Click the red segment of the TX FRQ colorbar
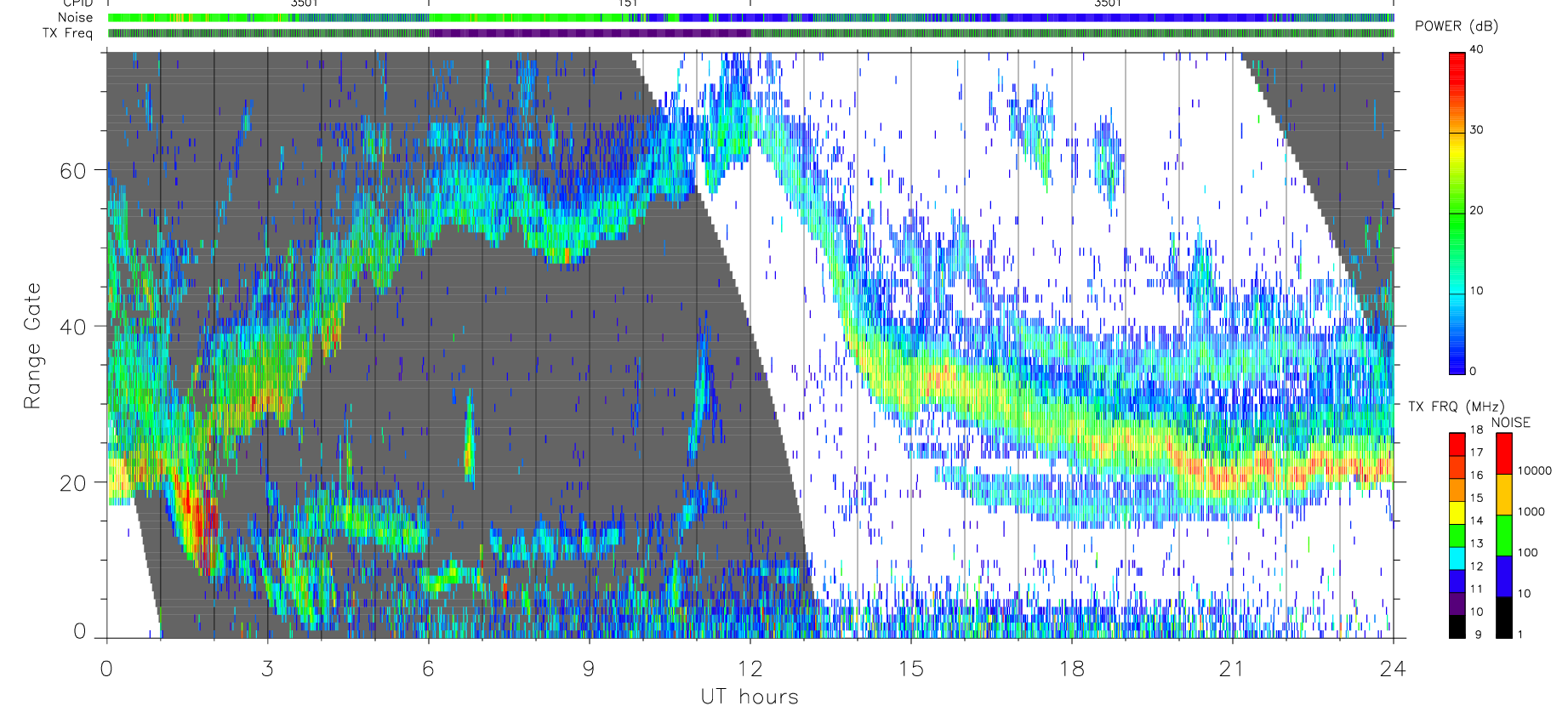Screen dimensions: 1568x723 [x=1457, y=444]
